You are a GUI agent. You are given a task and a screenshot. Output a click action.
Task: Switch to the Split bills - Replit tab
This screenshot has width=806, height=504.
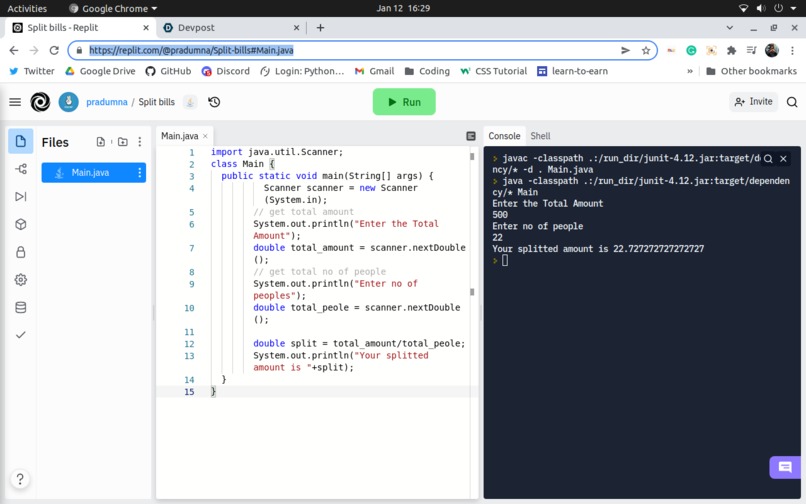(81, 28)
